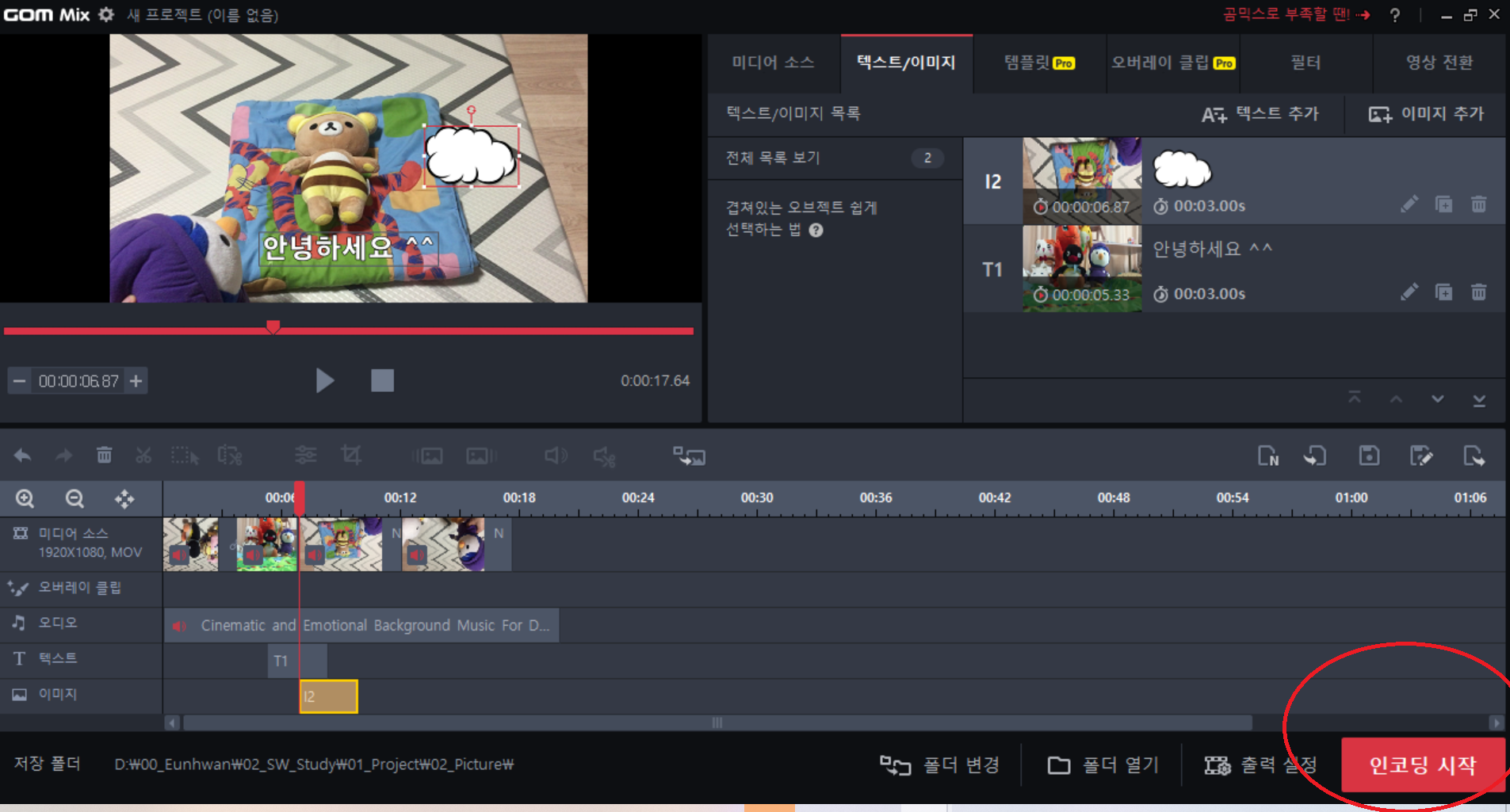The image size is (1510, 812).
Task: Click the audio volume speaker toolbar icon
Action: coord(556,456)
